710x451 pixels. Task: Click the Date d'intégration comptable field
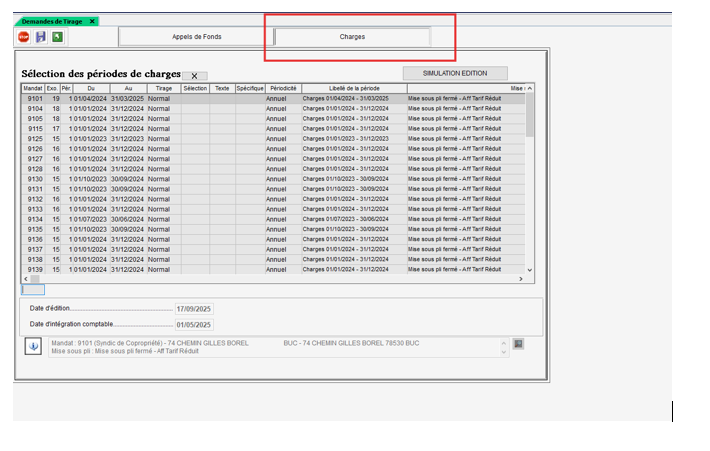(x=196, y=324)
